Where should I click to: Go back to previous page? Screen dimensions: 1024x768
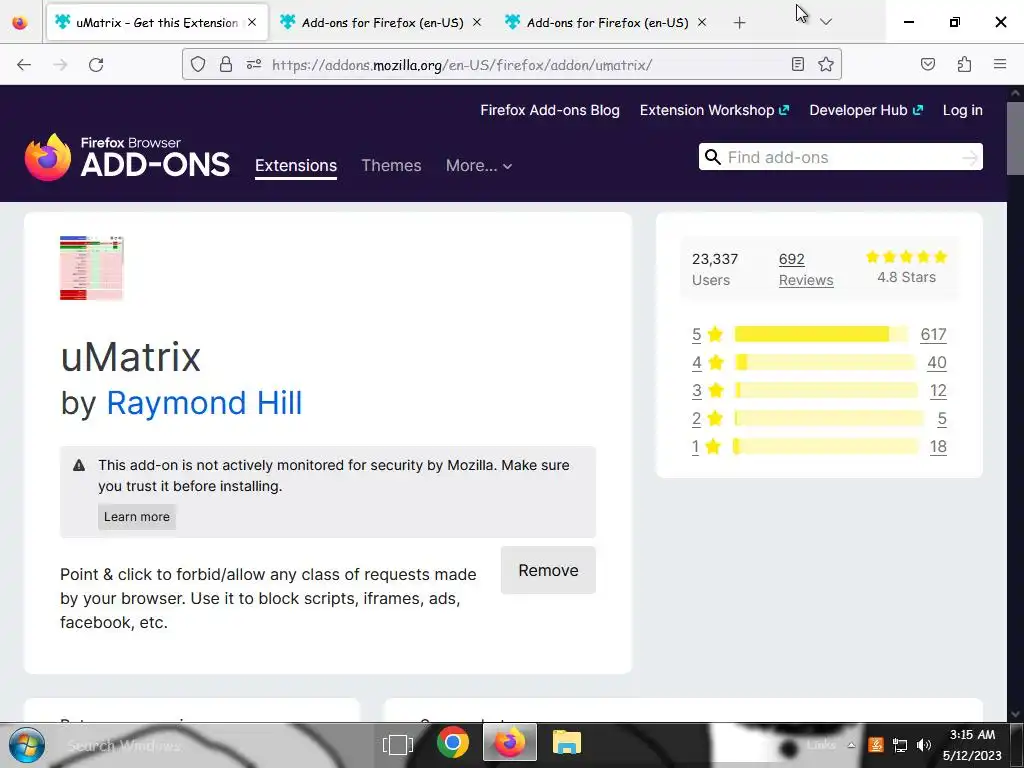coord(24,65)
